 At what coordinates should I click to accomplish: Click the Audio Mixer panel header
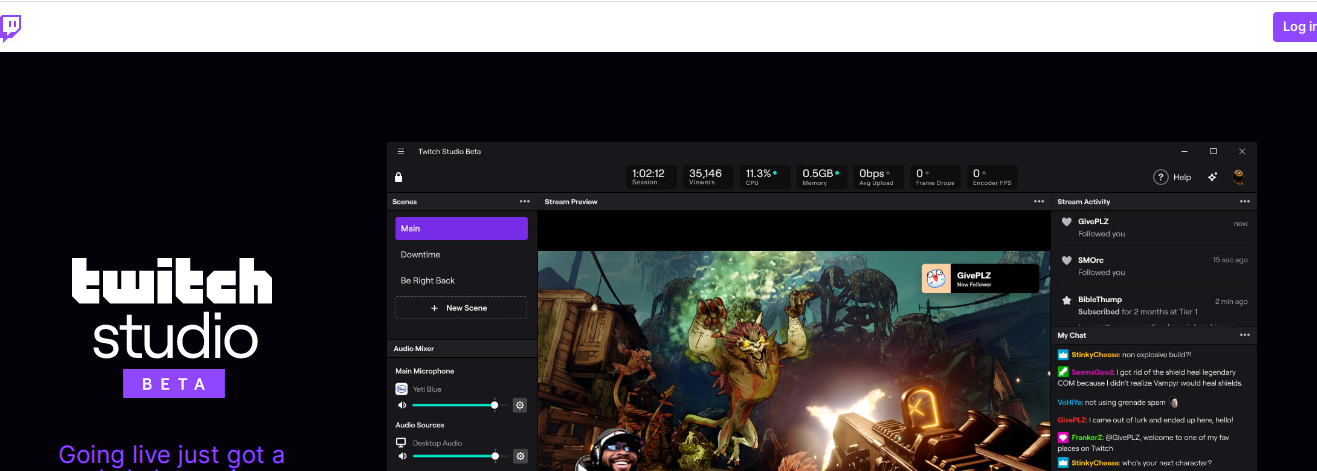(461, 348)
